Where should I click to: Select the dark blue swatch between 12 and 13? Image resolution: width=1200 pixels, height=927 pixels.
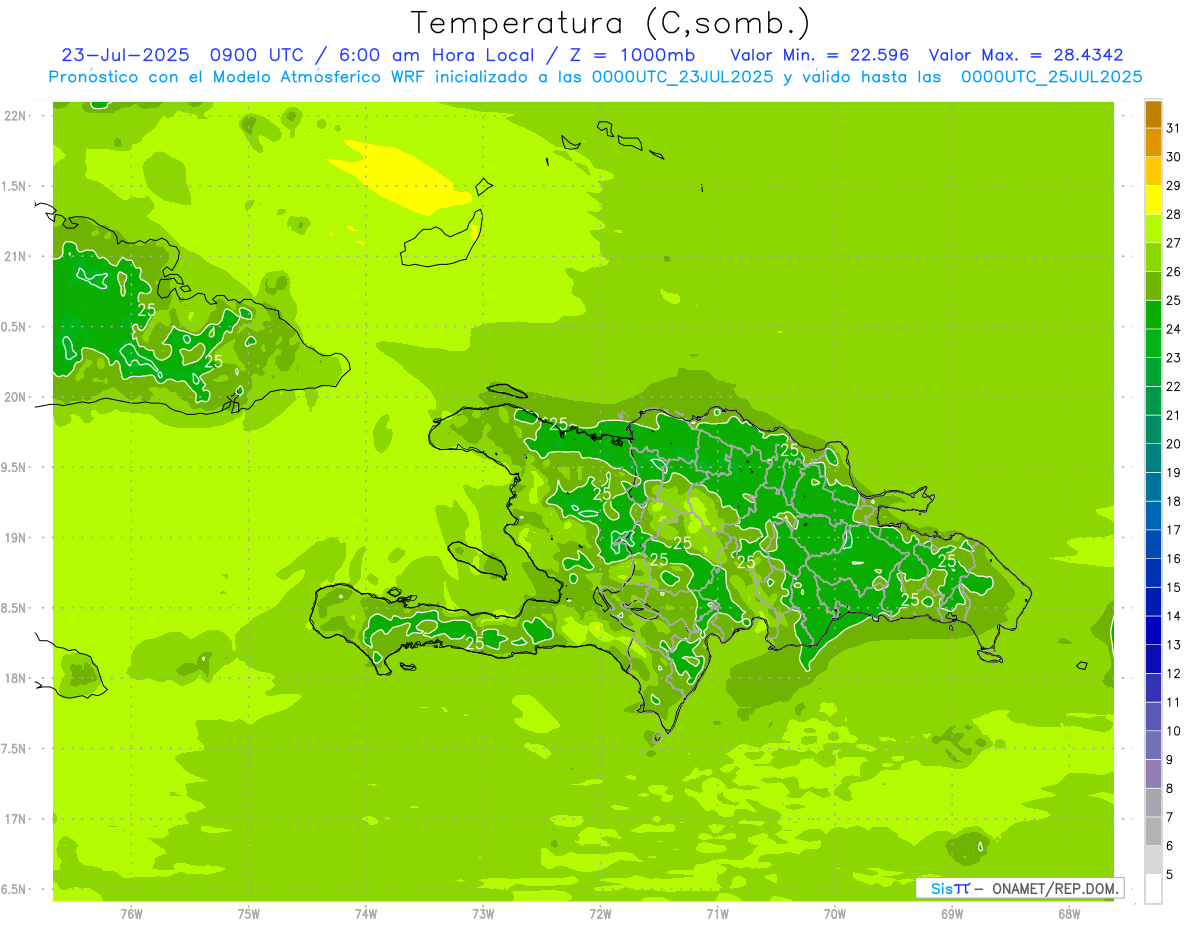point(1153,659)
